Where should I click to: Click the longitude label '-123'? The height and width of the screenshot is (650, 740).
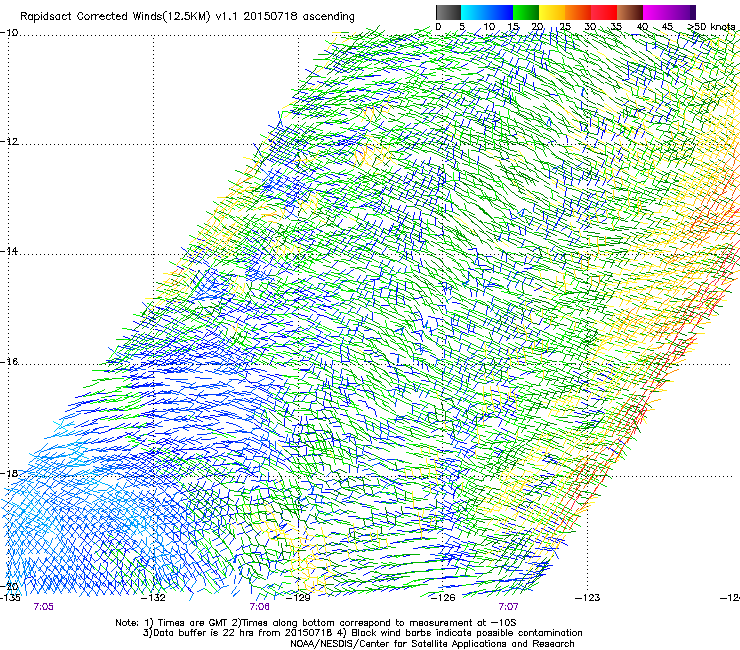coord(588,598)
